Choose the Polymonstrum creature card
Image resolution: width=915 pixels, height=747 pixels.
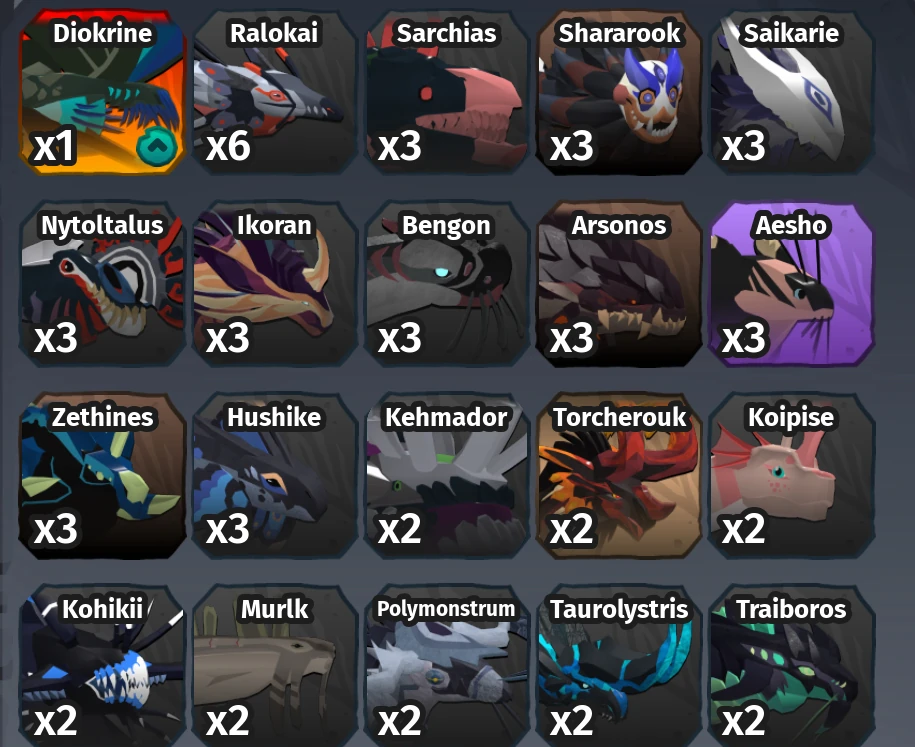click(x=447, y=666)
